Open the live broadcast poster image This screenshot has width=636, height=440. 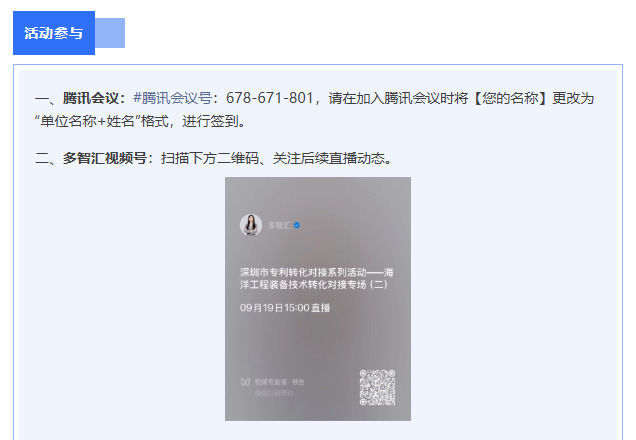318,299
